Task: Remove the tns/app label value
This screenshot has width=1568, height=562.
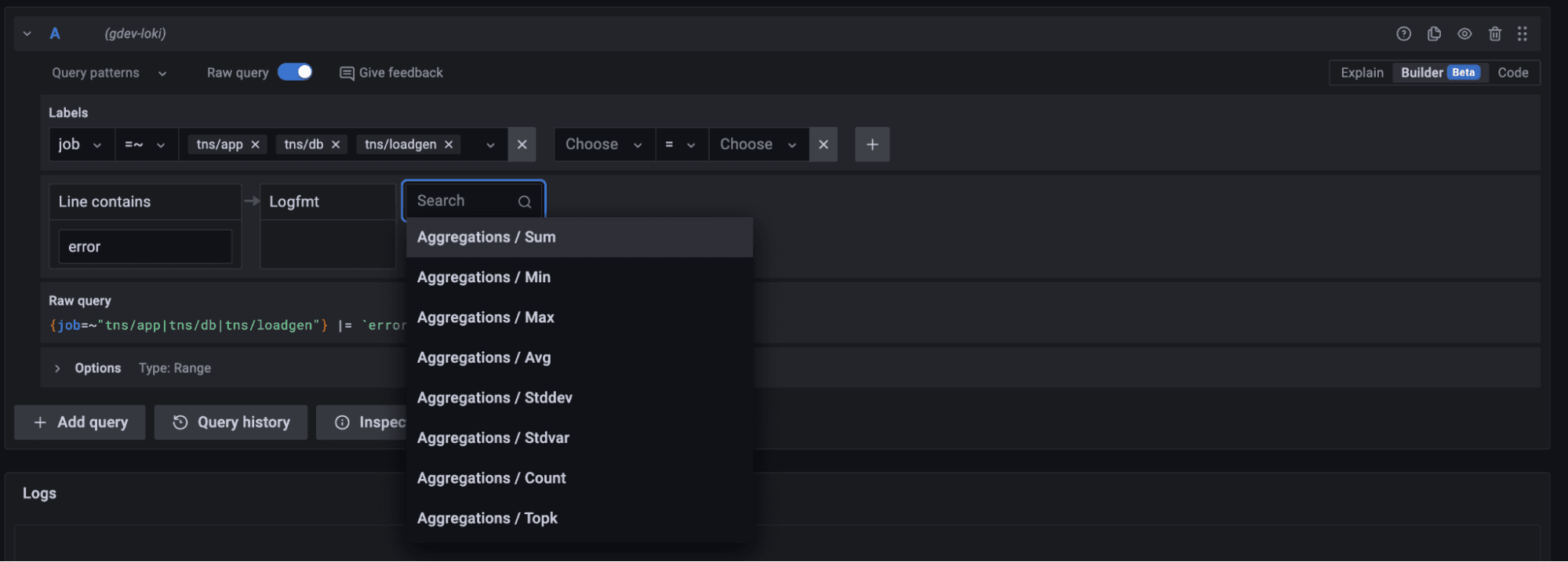Action: [x=255, y=145]
